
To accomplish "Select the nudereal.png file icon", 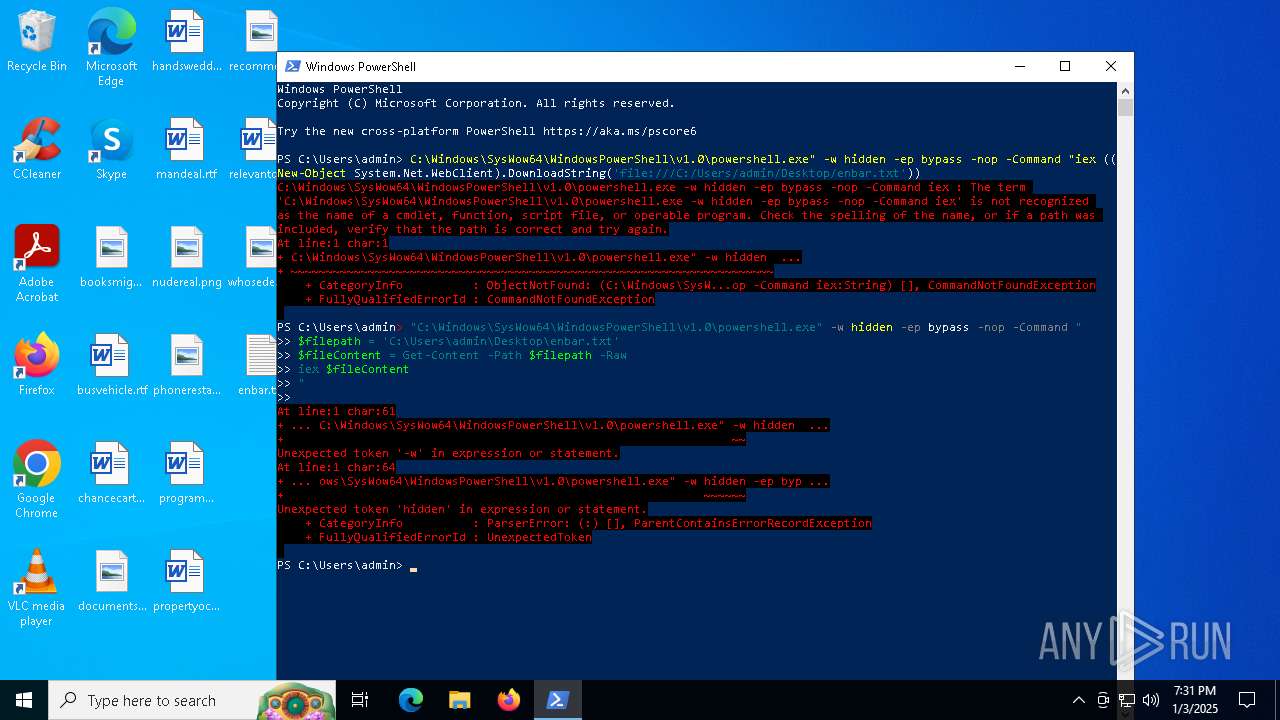I will [186, 257].
